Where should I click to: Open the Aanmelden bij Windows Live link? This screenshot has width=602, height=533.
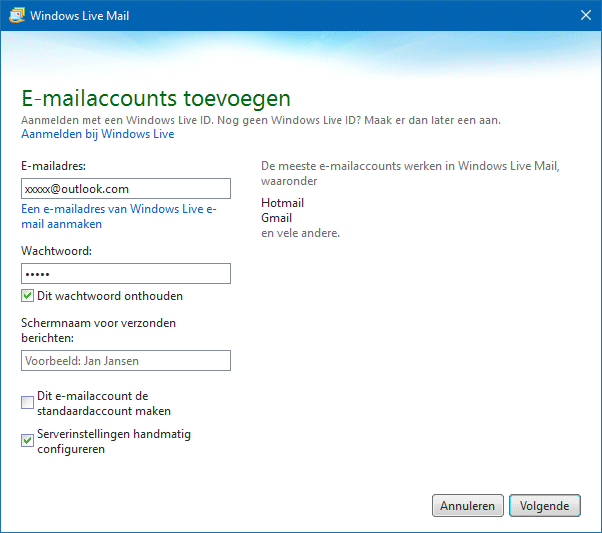coord(98,134)
